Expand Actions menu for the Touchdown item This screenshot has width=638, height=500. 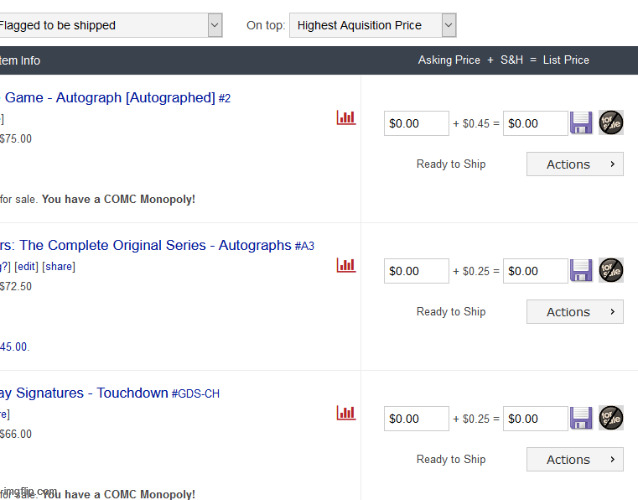pos(575,460)
